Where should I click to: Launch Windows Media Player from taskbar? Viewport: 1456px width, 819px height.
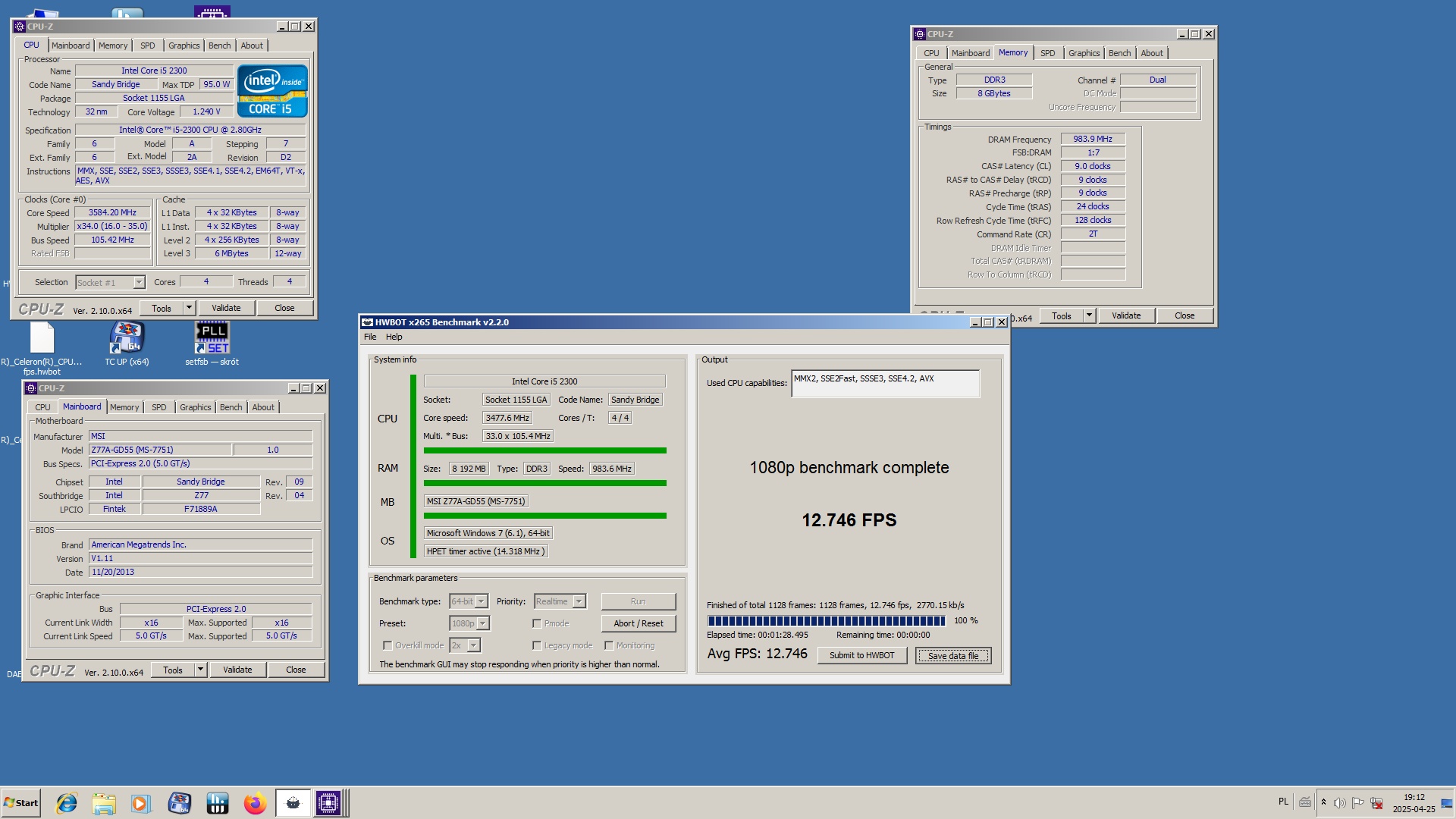141,803
